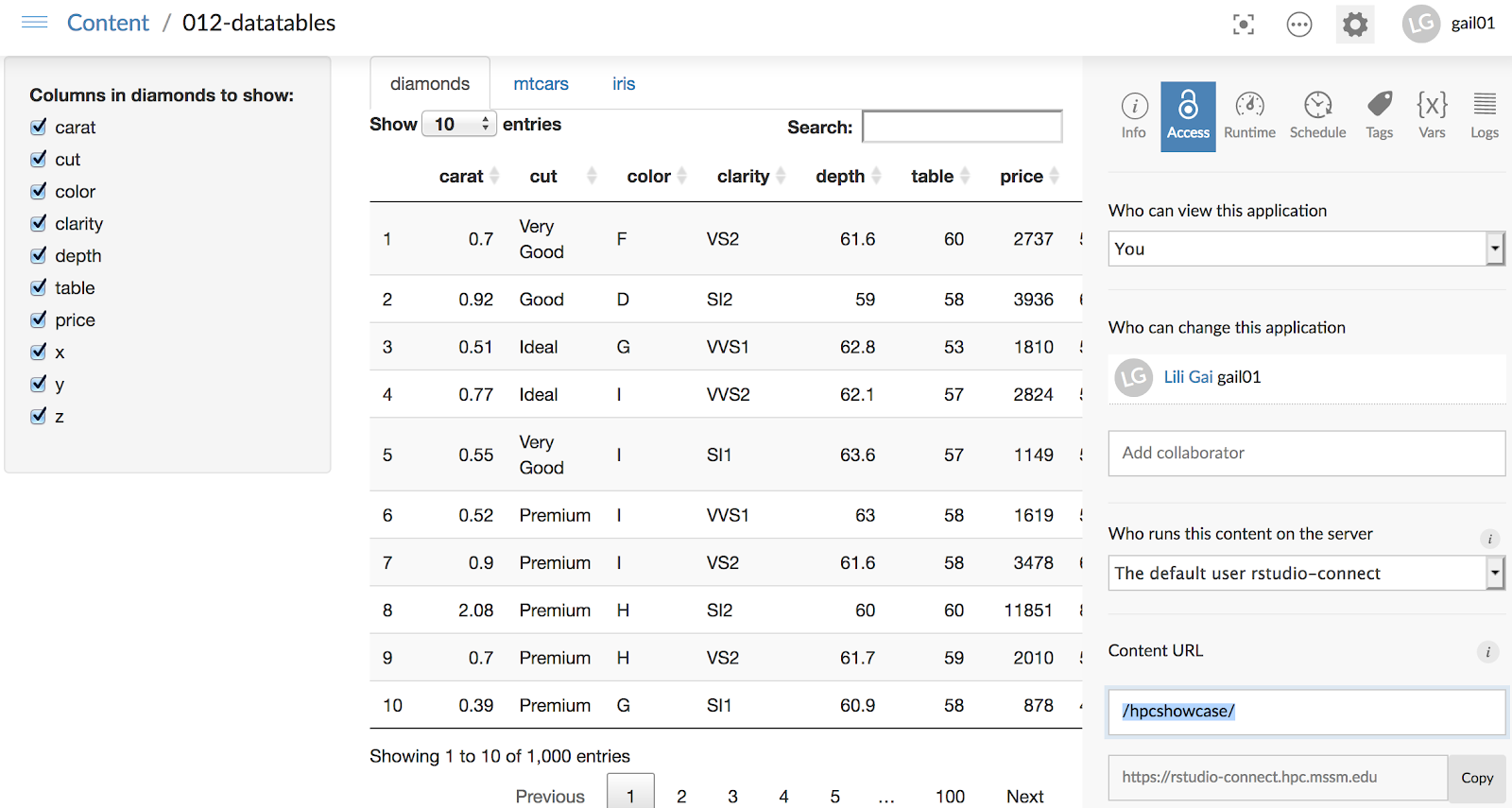Image resolution: width=1512 pixels, height=808 pixels.
Task: Open the Vars environment variables panel
Action: coord(1432,116)
